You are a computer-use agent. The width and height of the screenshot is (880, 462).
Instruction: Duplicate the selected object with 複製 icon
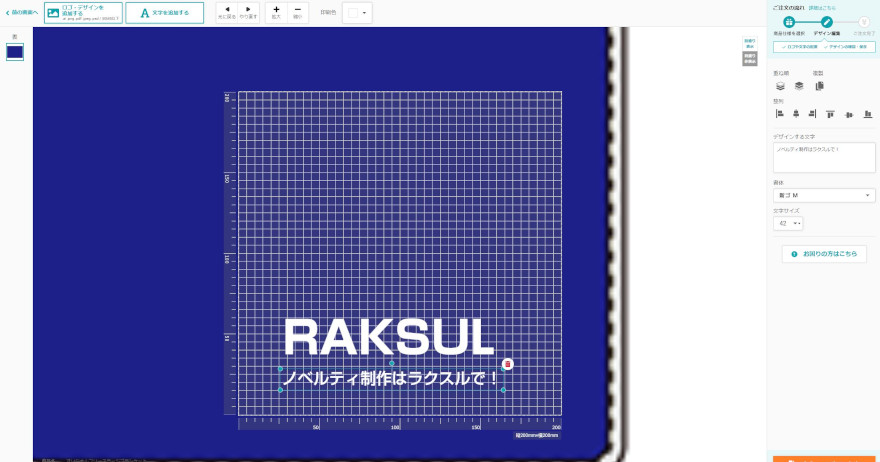click(x=819, y=86)
